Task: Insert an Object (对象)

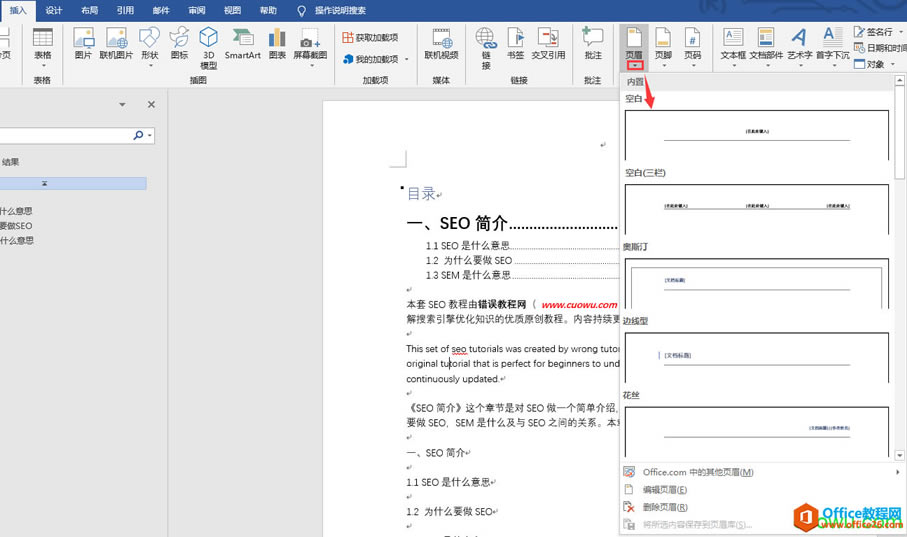Action: tap(869, 64)
